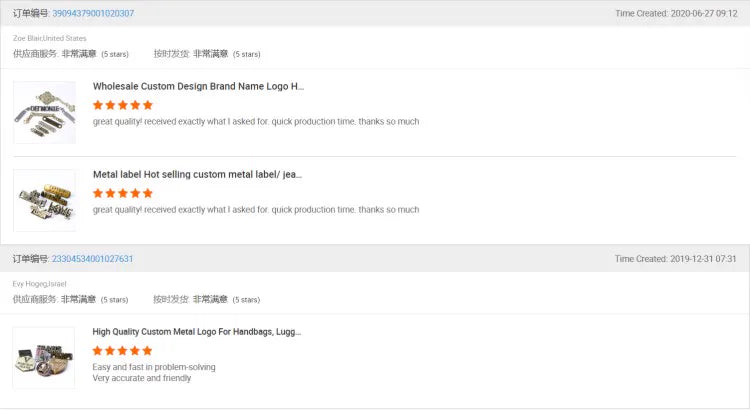View thumbnail of High Quality Custom Metal Logo product

coord(44,357)
